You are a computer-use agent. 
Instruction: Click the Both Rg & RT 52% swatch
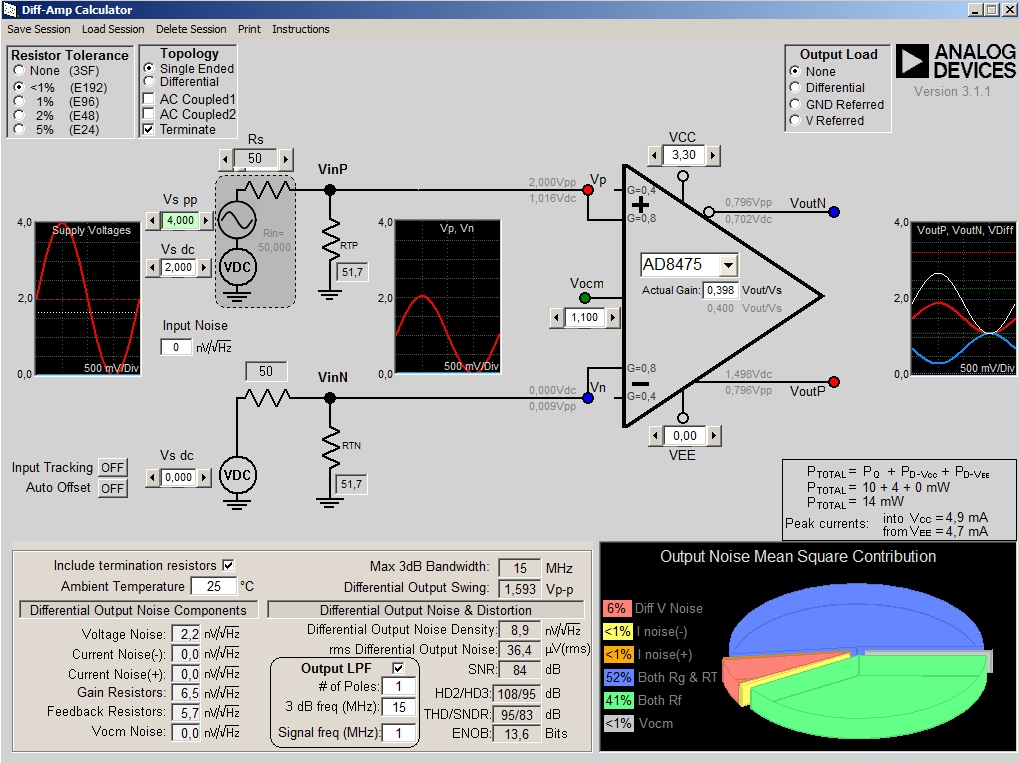[618, 677]
